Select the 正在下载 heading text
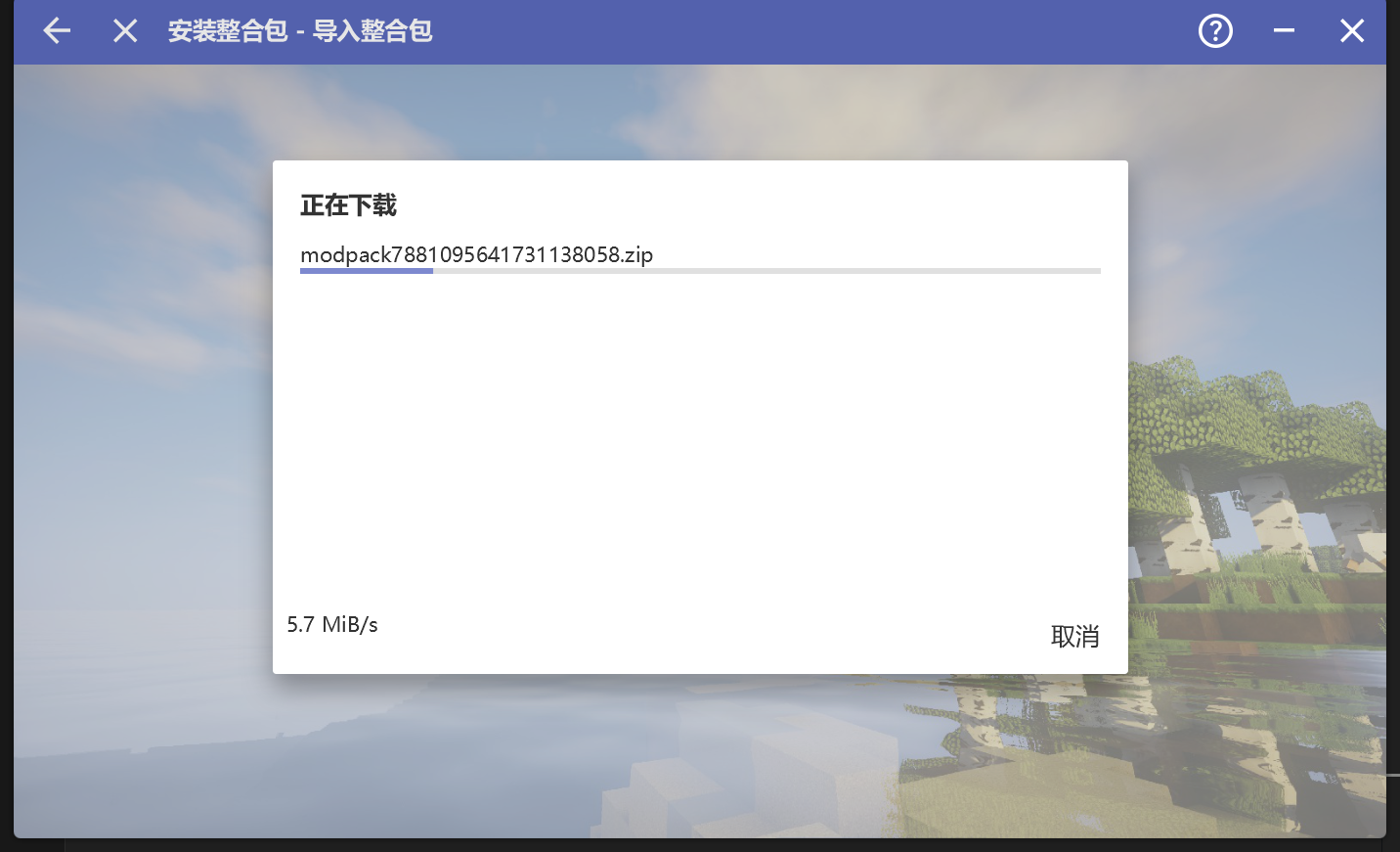 tap(347, 205)
